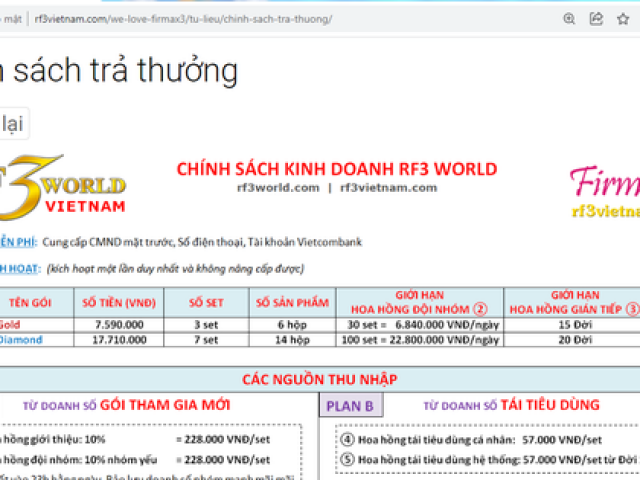Click 'Hoa hồng tái tiêu dùng hệ thống' line
Image resolution: width=640 pixels, height=480 pixels.
point(490,460)
